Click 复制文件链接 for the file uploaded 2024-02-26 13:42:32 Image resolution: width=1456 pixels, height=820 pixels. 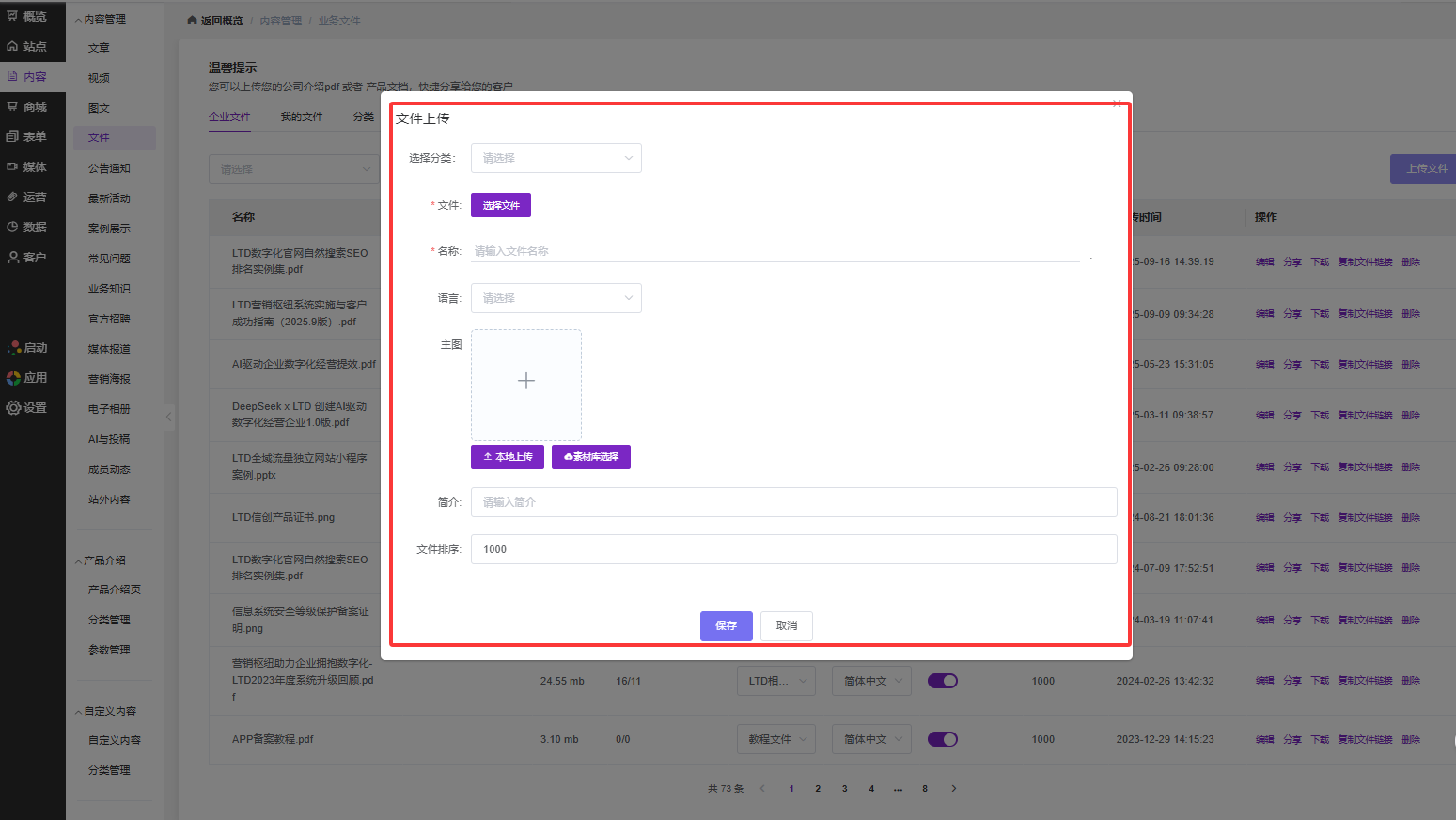point(1366,681)
